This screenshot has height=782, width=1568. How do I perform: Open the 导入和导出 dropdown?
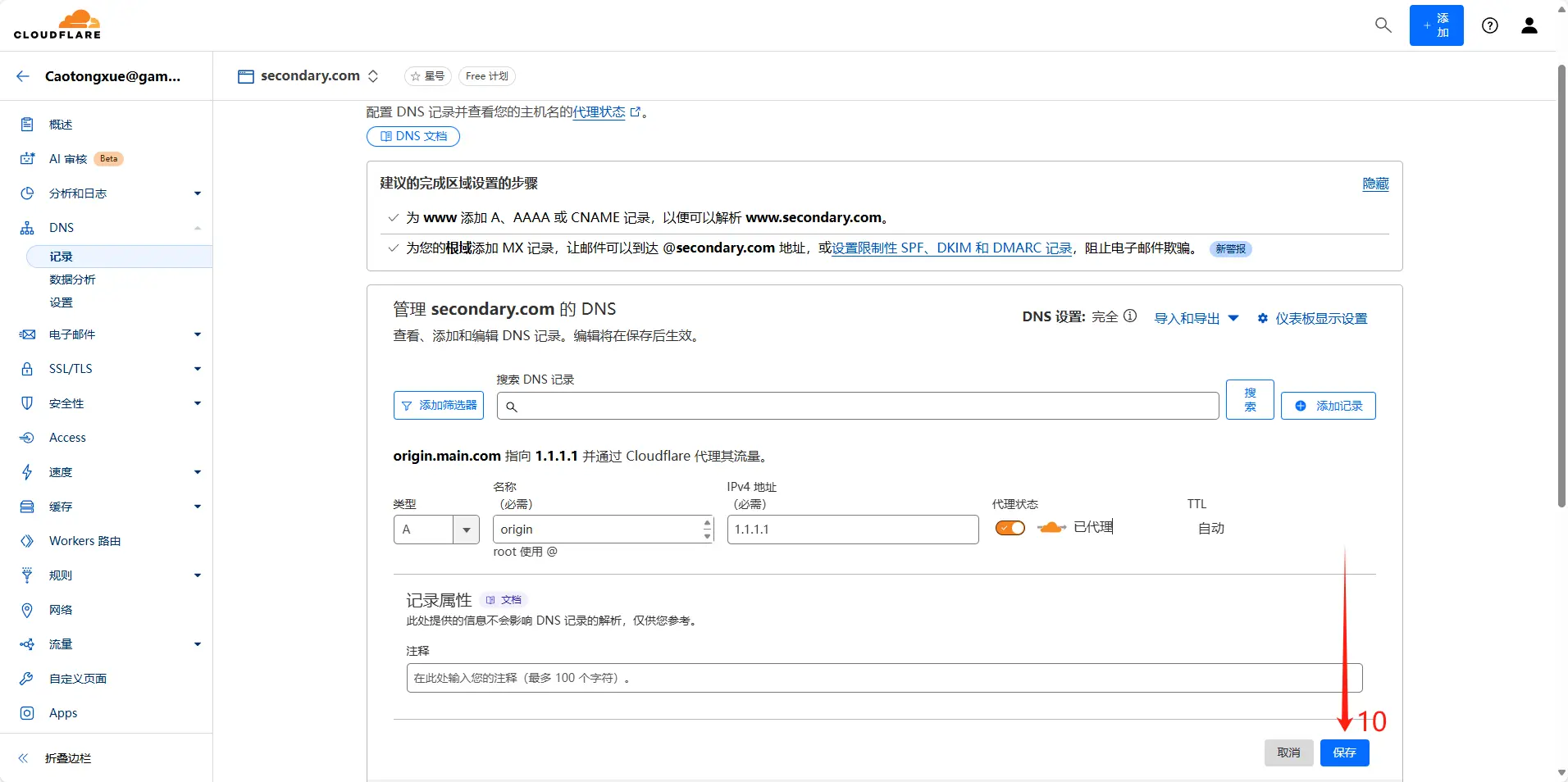tap(1197, 318)
